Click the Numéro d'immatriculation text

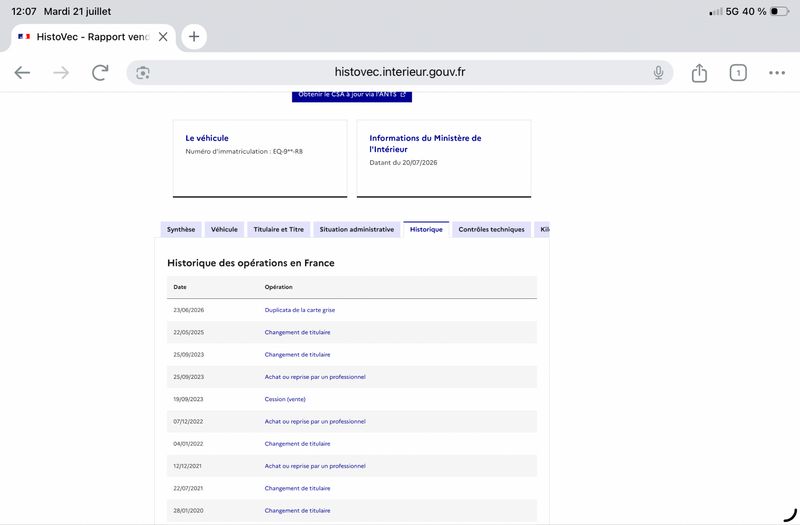coord(244,152)
